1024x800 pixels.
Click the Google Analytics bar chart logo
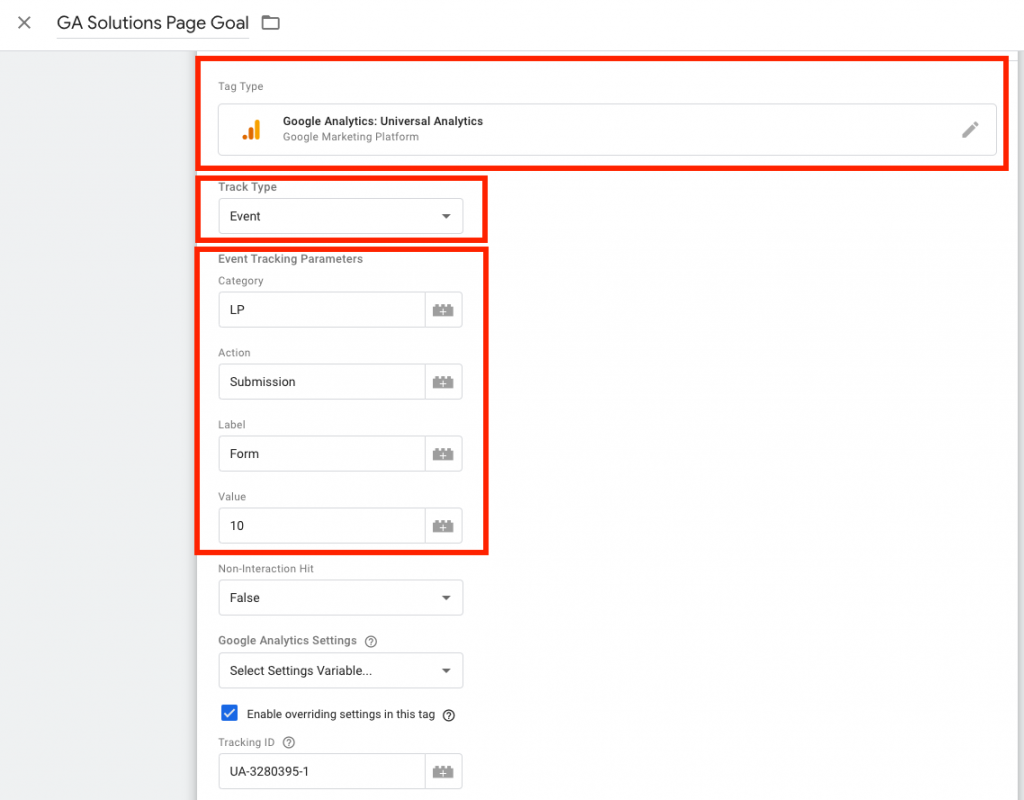tap(251, 129)
